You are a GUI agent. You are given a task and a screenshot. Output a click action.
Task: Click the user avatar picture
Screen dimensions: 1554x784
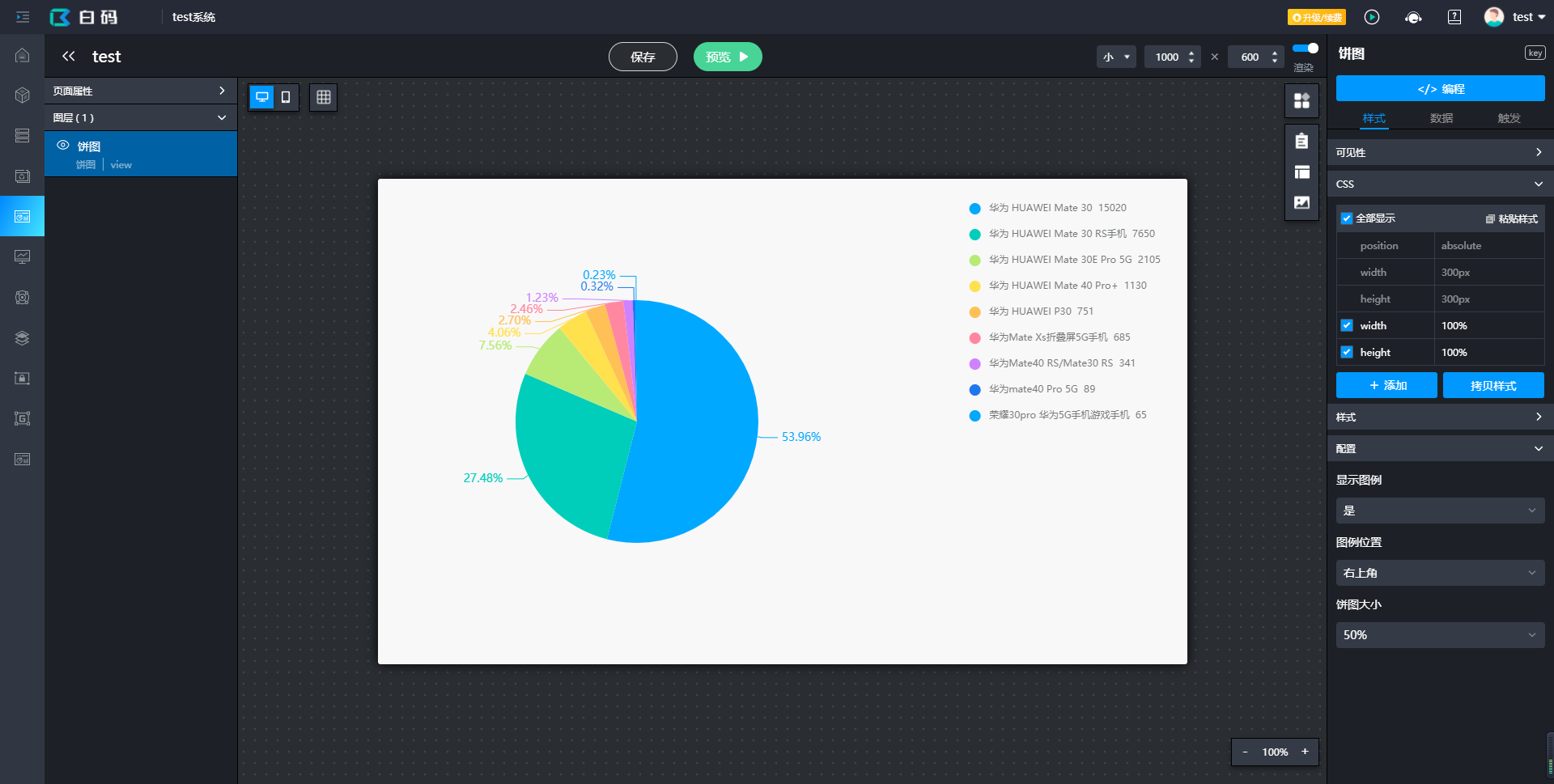pyautogui.click(x=1494, y=17)
